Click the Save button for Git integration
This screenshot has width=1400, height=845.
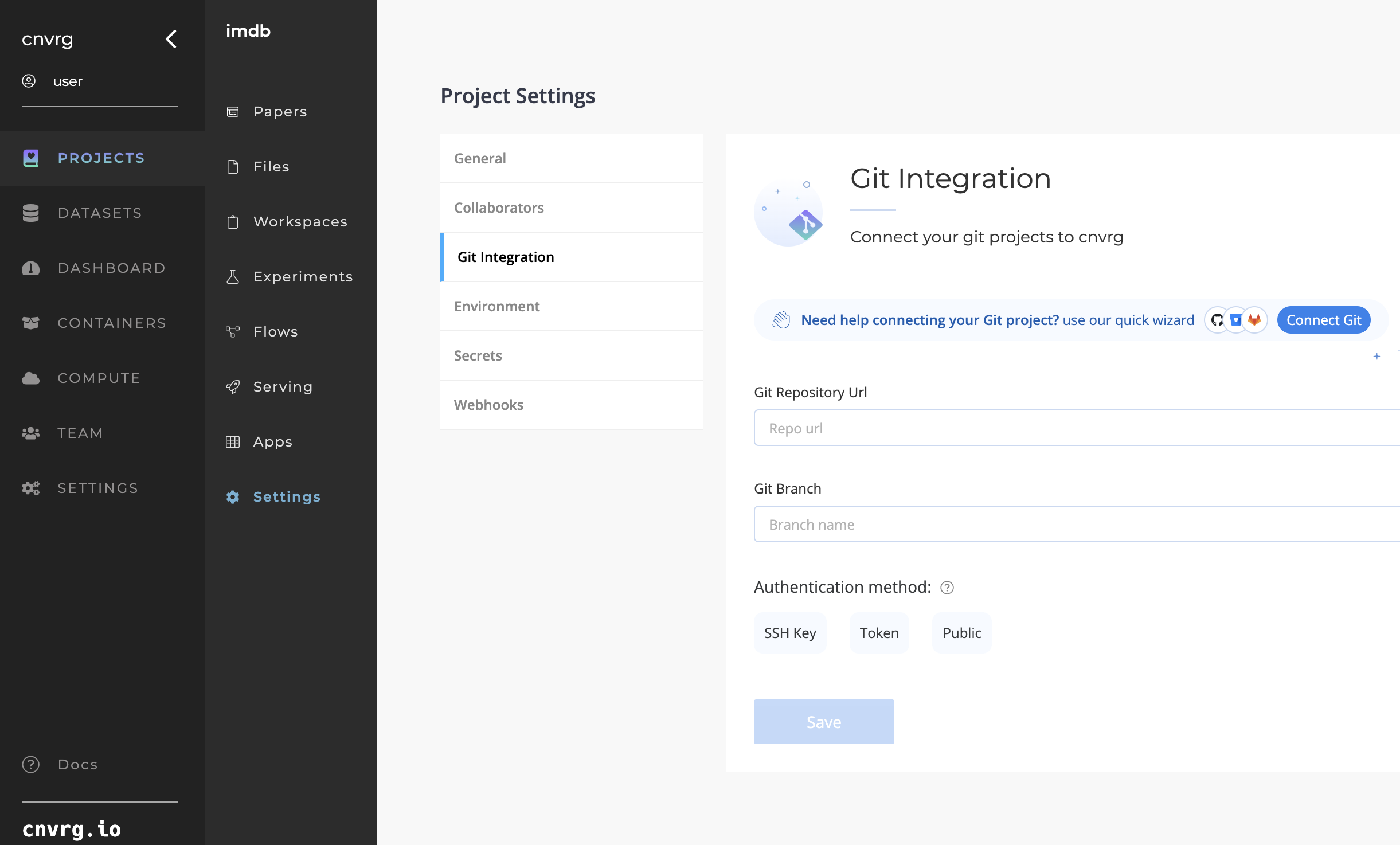(x=823, y=722)
